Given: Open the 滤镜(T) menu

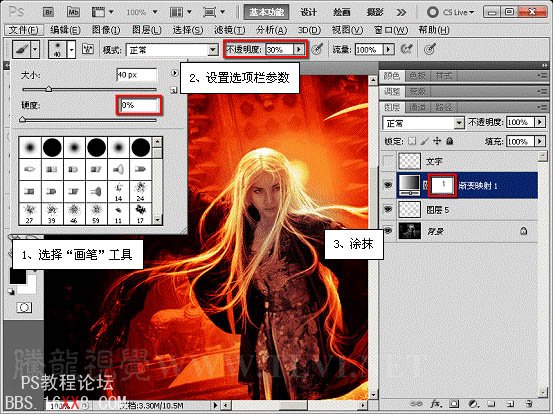Looking at the screenshot, I should 230,30.
